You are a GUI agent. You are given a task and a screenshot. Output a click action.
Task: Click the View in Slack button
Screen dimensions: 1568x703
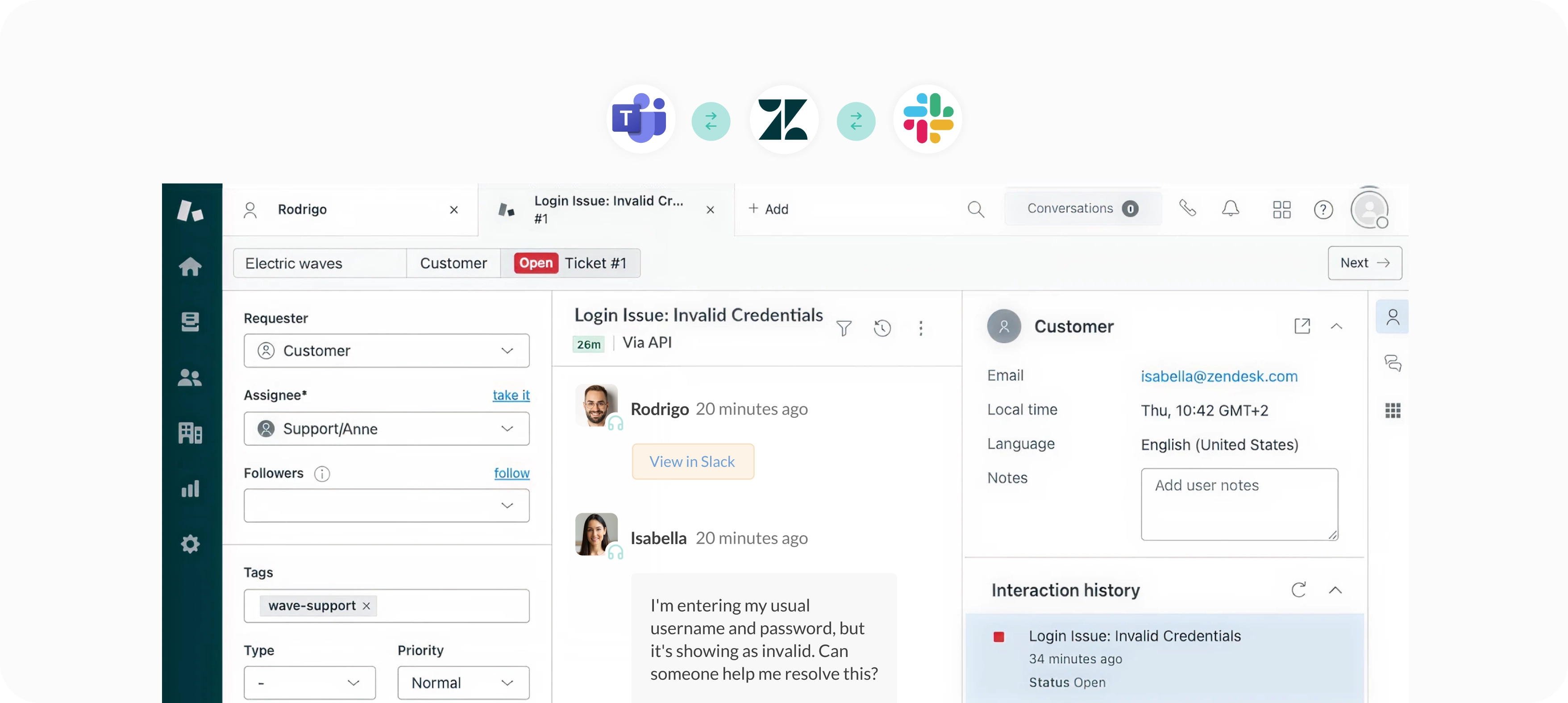click(x=692, y=462)
